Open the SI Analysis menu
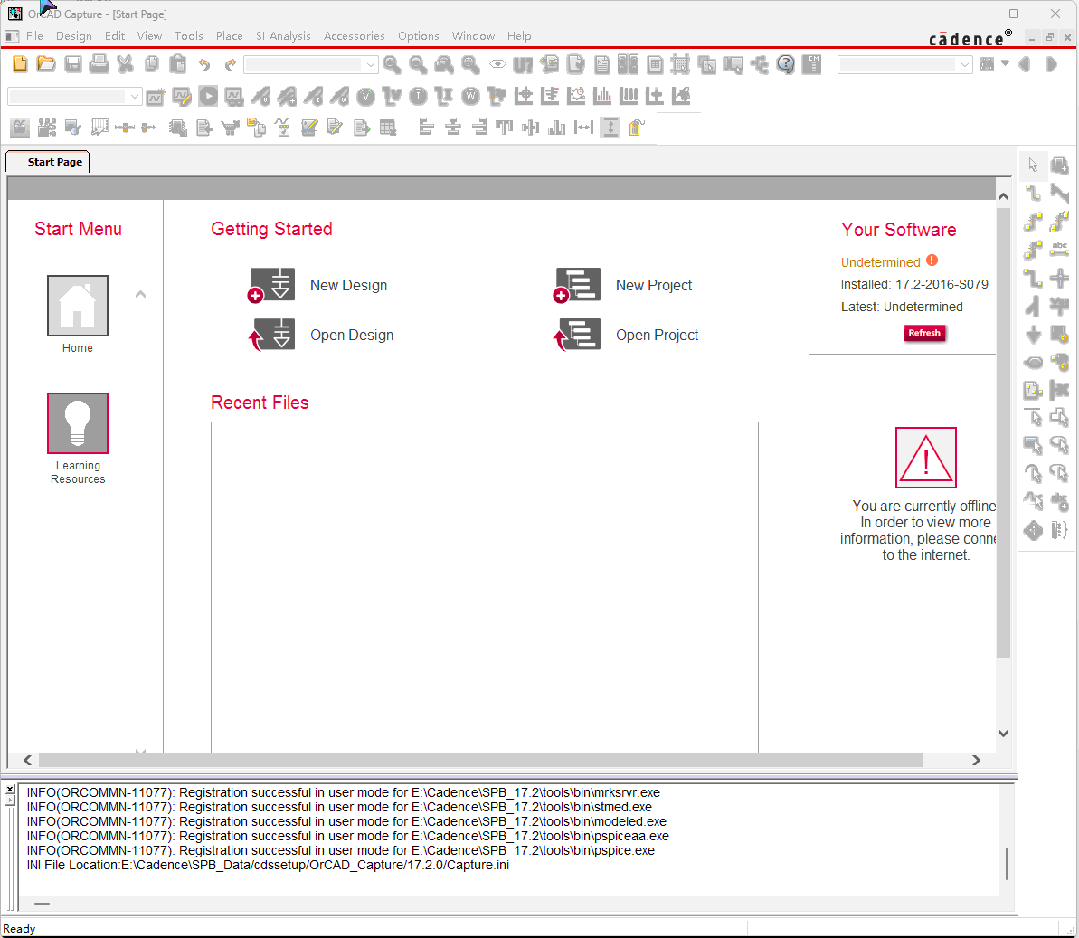This screenshot has height=938, width=1079. point(283,36)
